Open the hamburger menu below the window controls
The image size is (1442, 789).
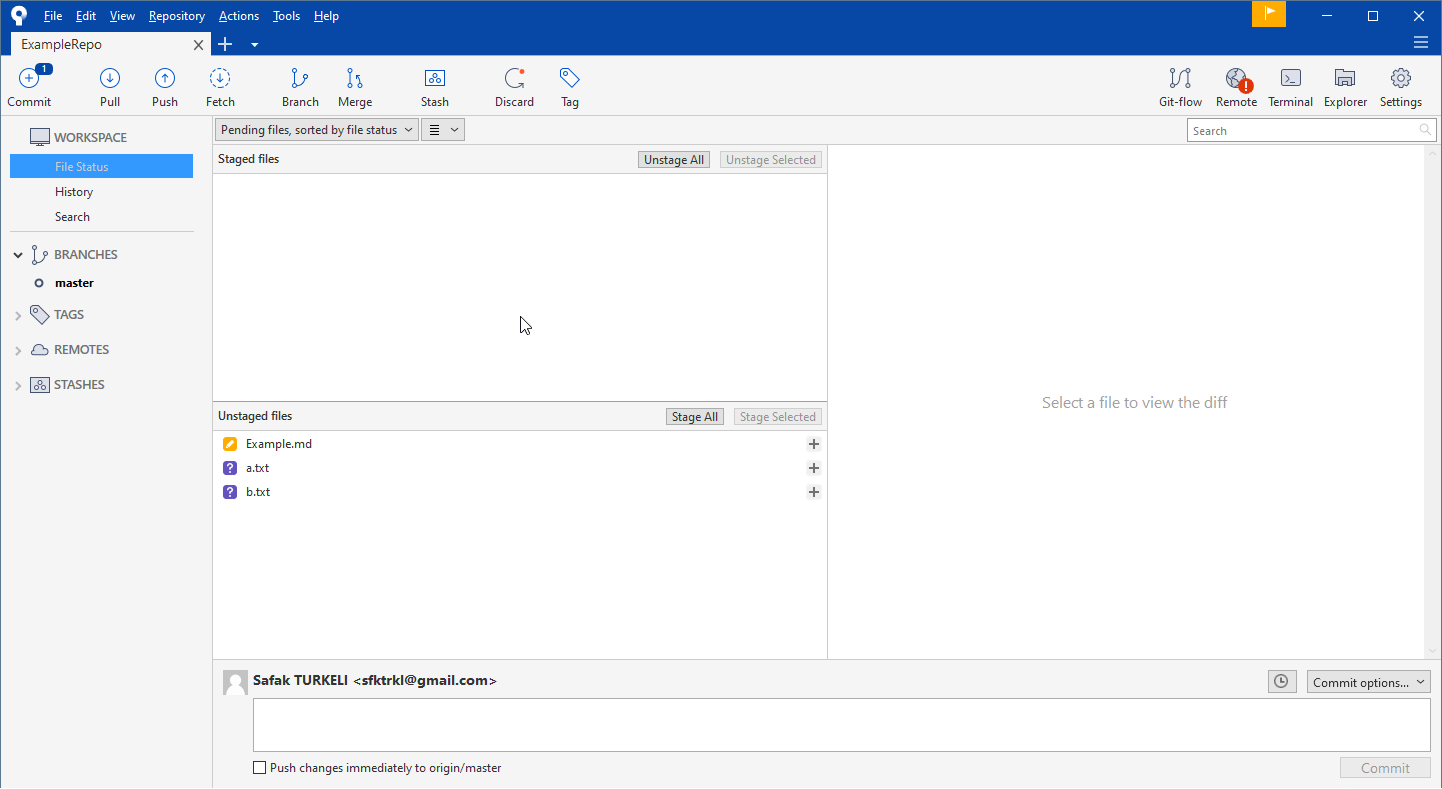pyautogui.click(x=1421, y=43)
